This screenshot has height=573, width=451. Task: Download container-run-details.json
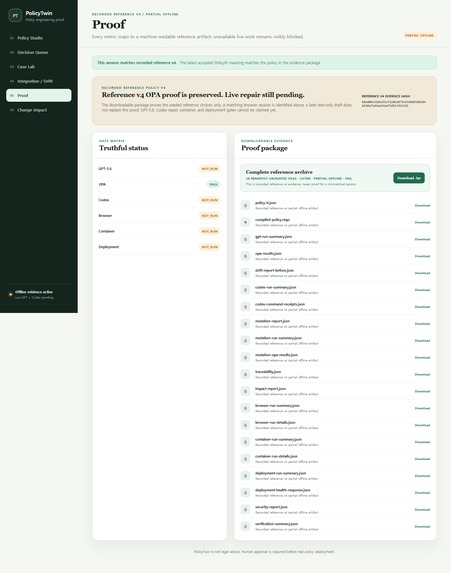coord(422,459)
